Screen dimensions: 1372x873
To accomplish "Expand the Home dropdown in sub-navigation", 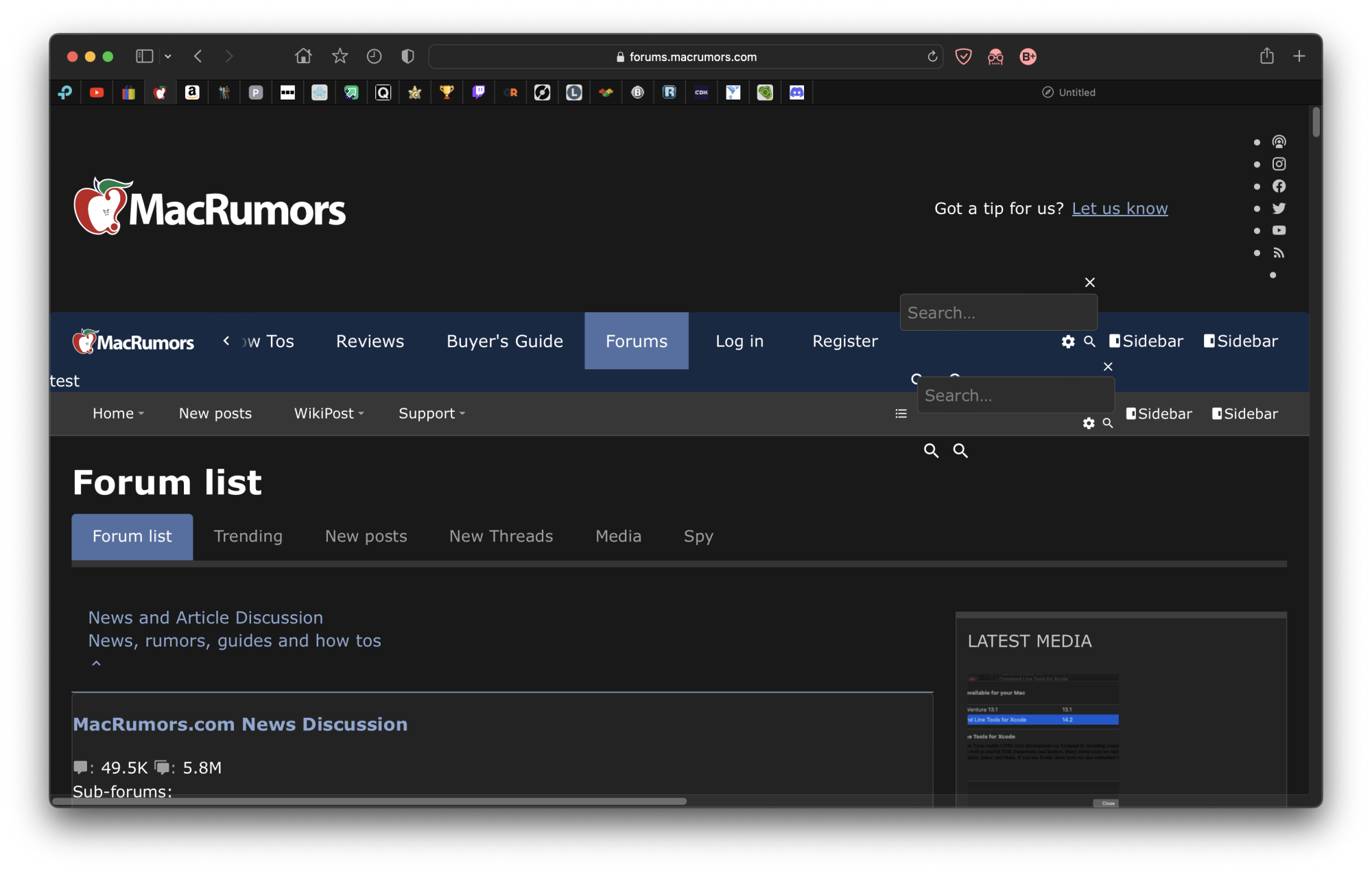I will (118, 414).
